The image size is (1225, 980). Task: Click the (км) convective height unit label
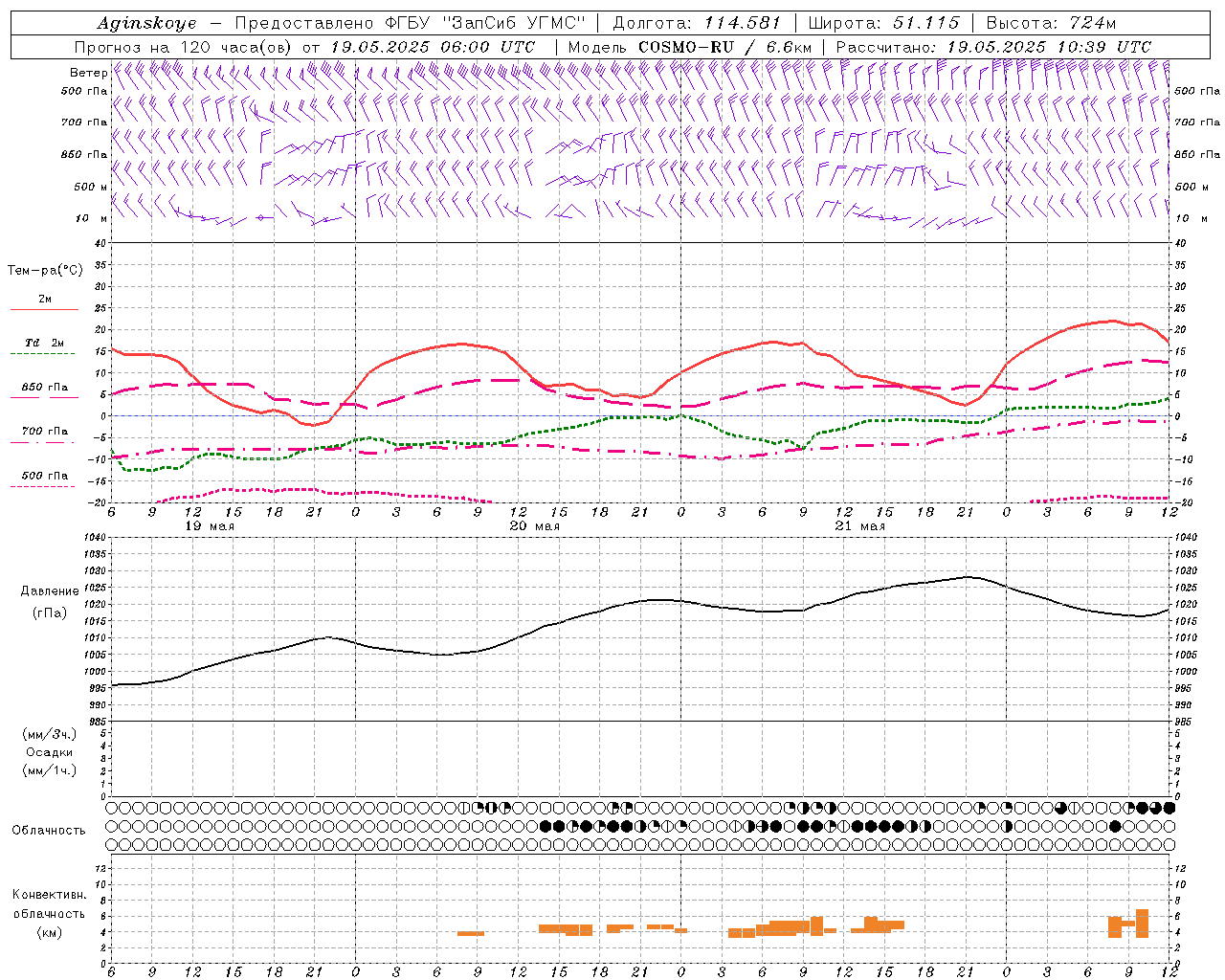click(49, 932)
